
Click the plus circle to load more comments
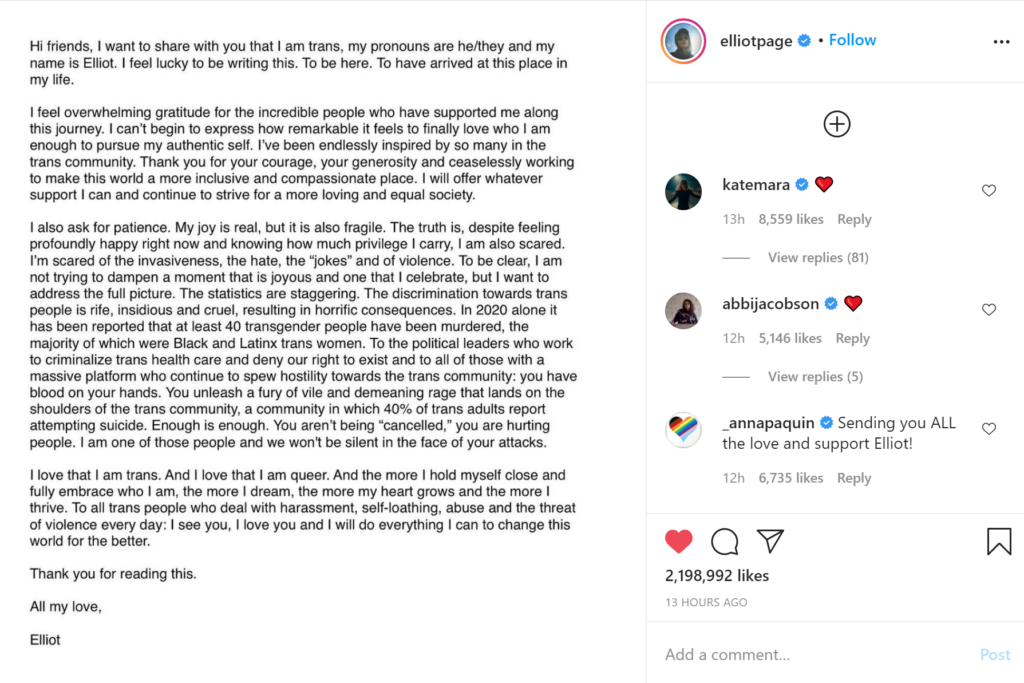[836, 124]
